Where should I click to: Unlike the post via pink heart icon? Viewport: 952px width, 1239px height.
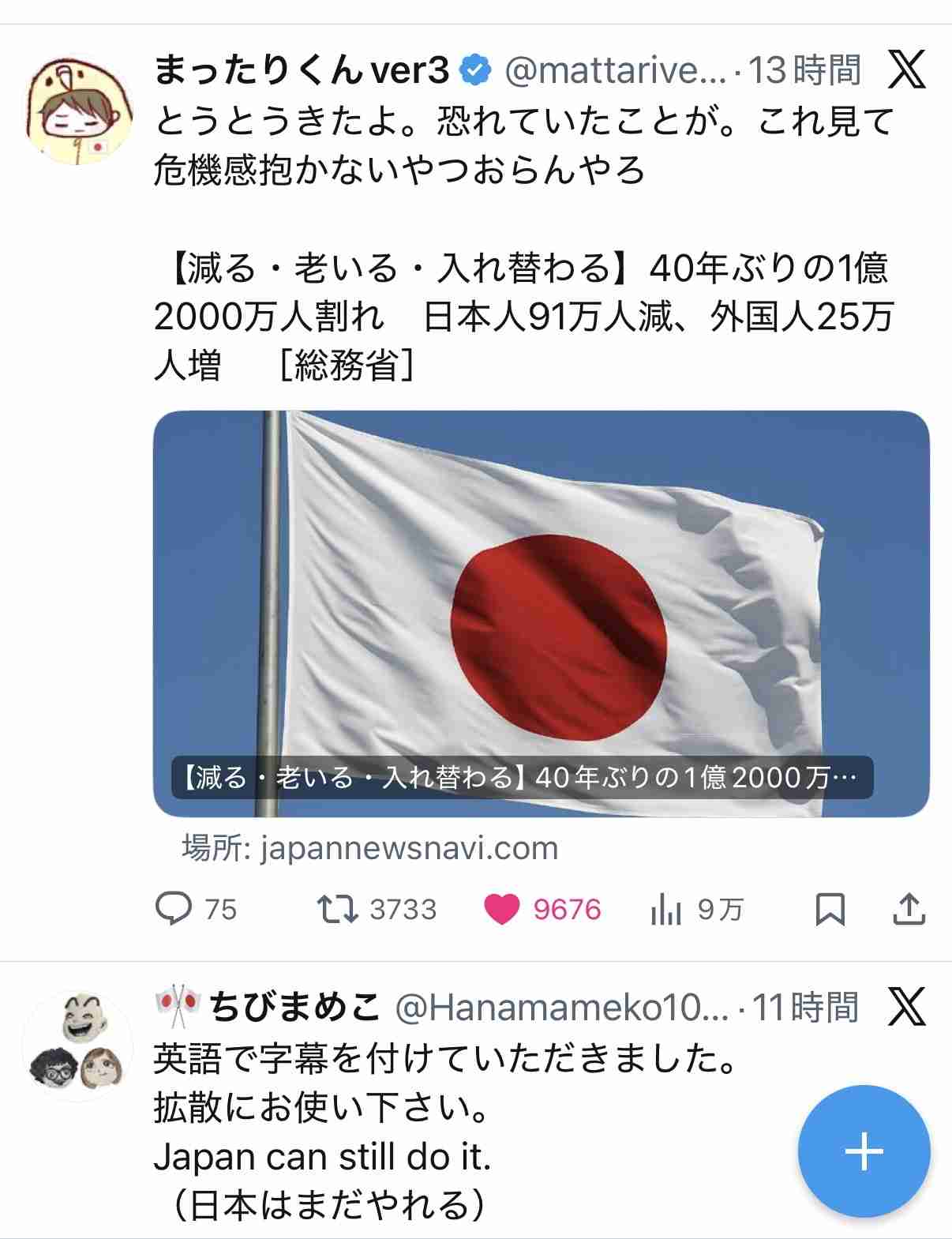501,909
